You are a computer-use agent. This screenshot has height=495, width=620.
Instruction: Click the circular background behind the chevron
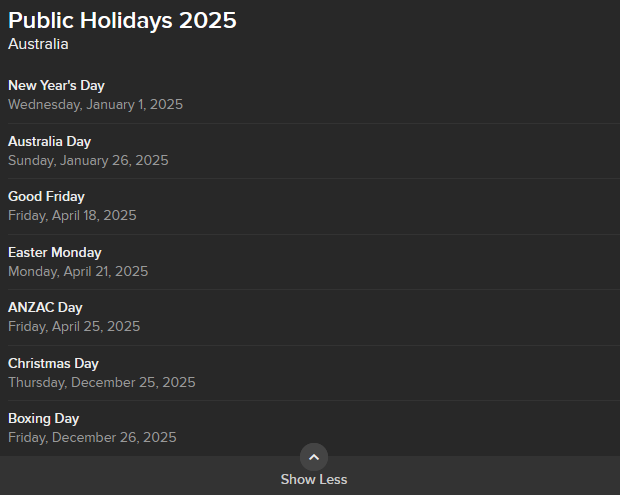pos(314,457)
